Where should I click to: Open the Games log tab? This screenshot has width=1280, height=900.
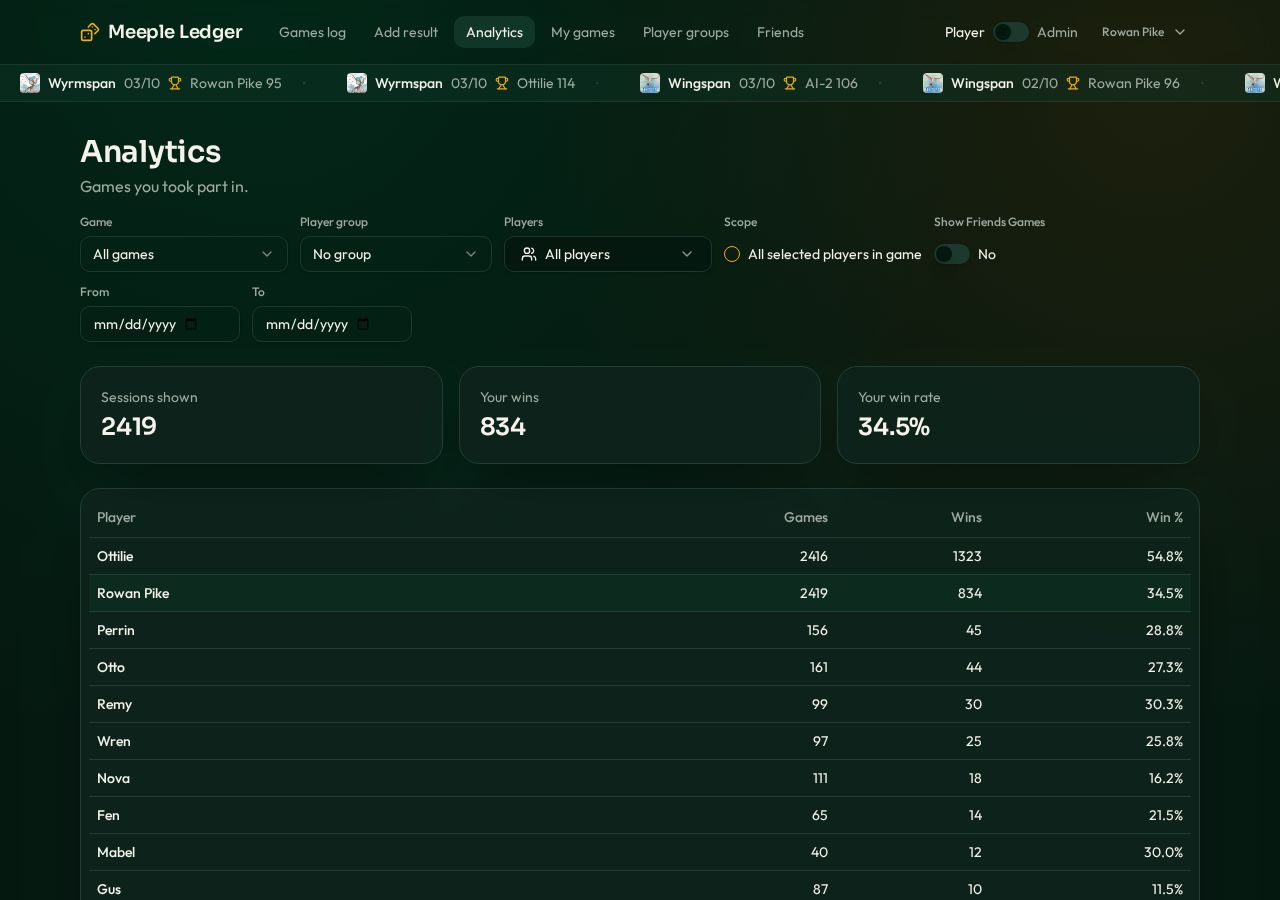pyautogui.click(x=312, y=32)
